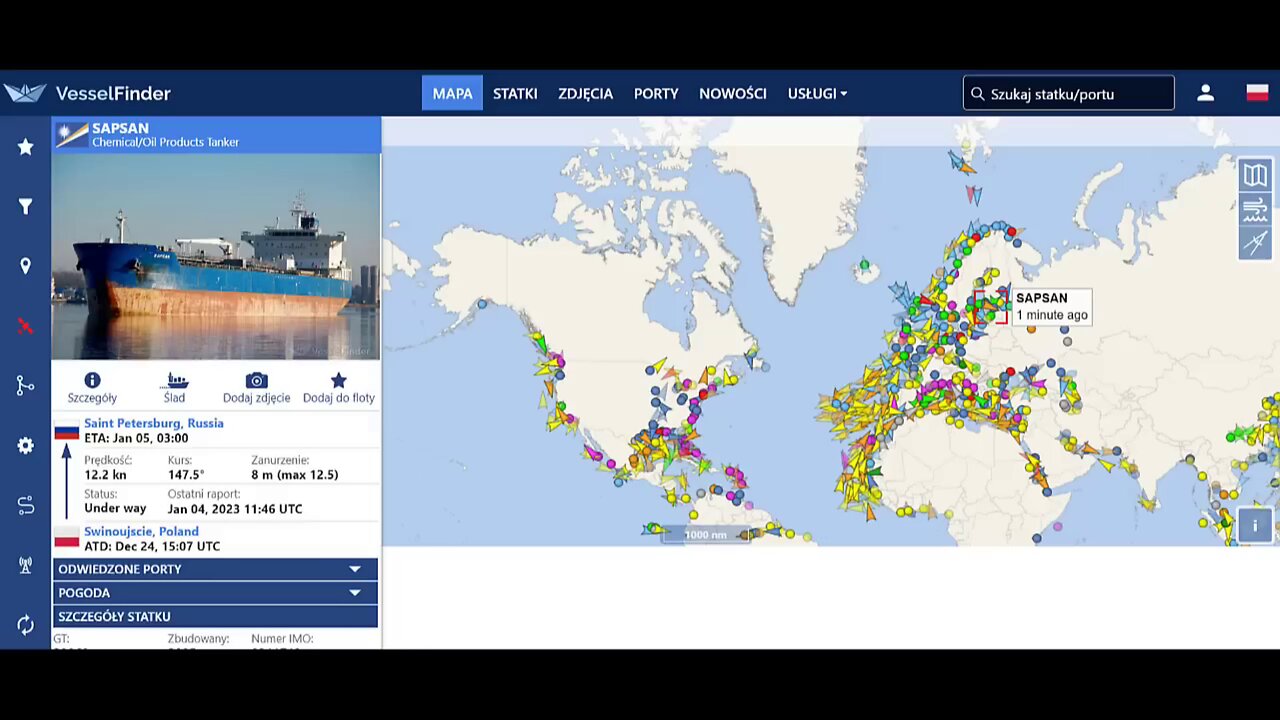Click ATD: Dec 24, 15:07 UTC text
The width and height of the screenshot is (1280, 720).
[152, 546]
